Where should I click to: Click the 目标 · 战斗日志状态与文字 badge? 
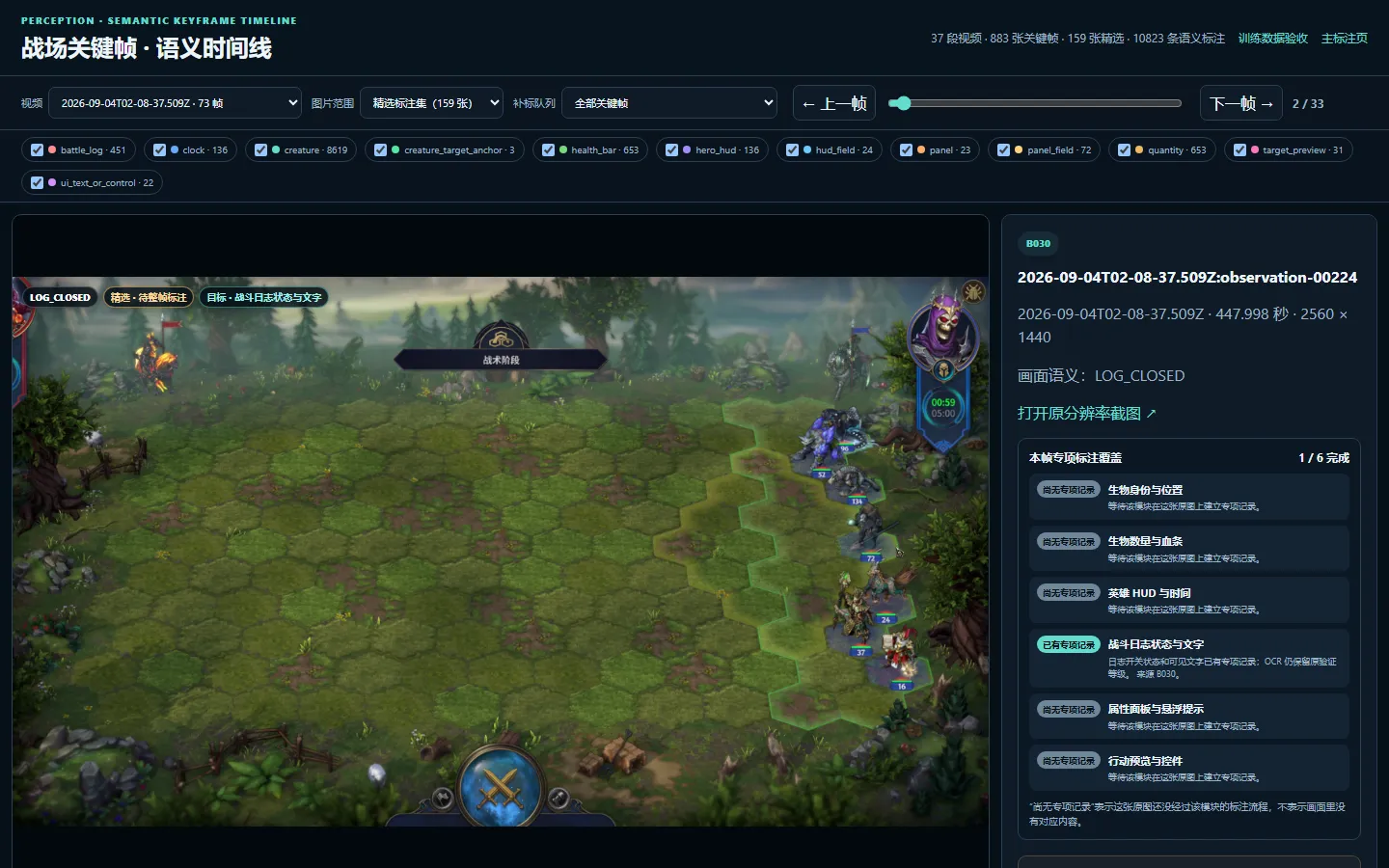(264, 298)
